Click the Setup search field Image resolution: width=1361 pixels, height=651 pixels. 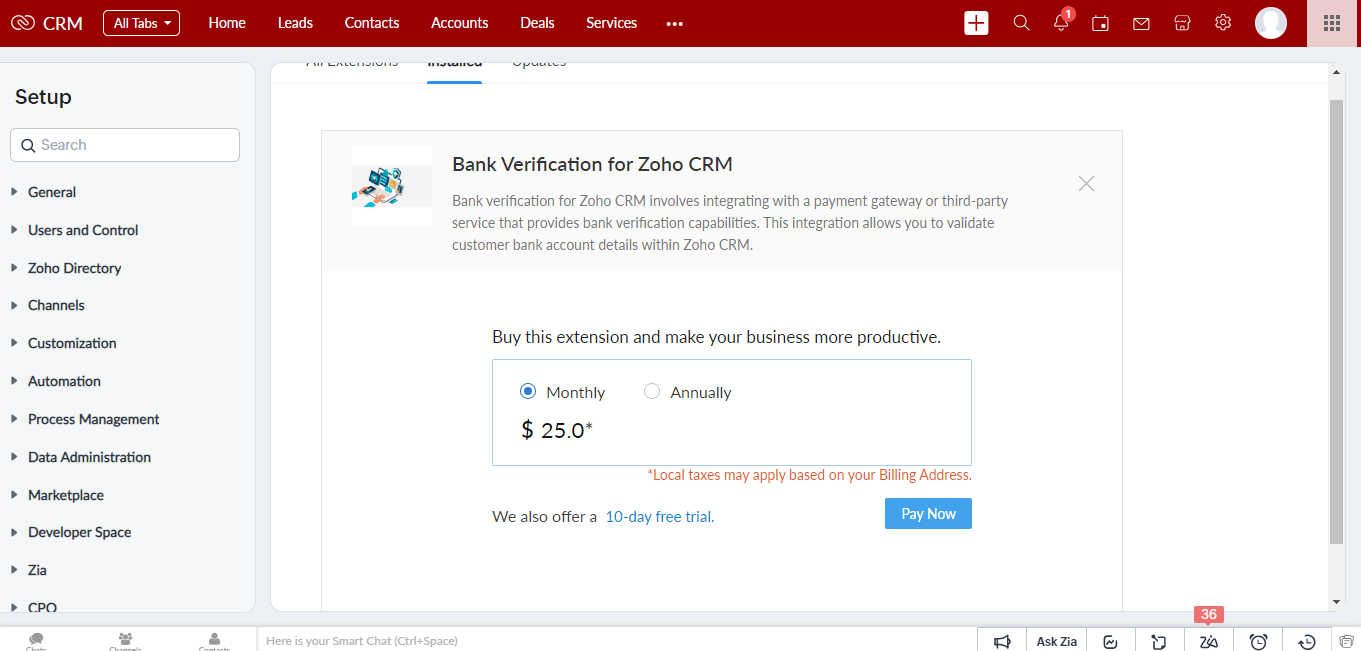pyautogui.click(x=125, y=145)
